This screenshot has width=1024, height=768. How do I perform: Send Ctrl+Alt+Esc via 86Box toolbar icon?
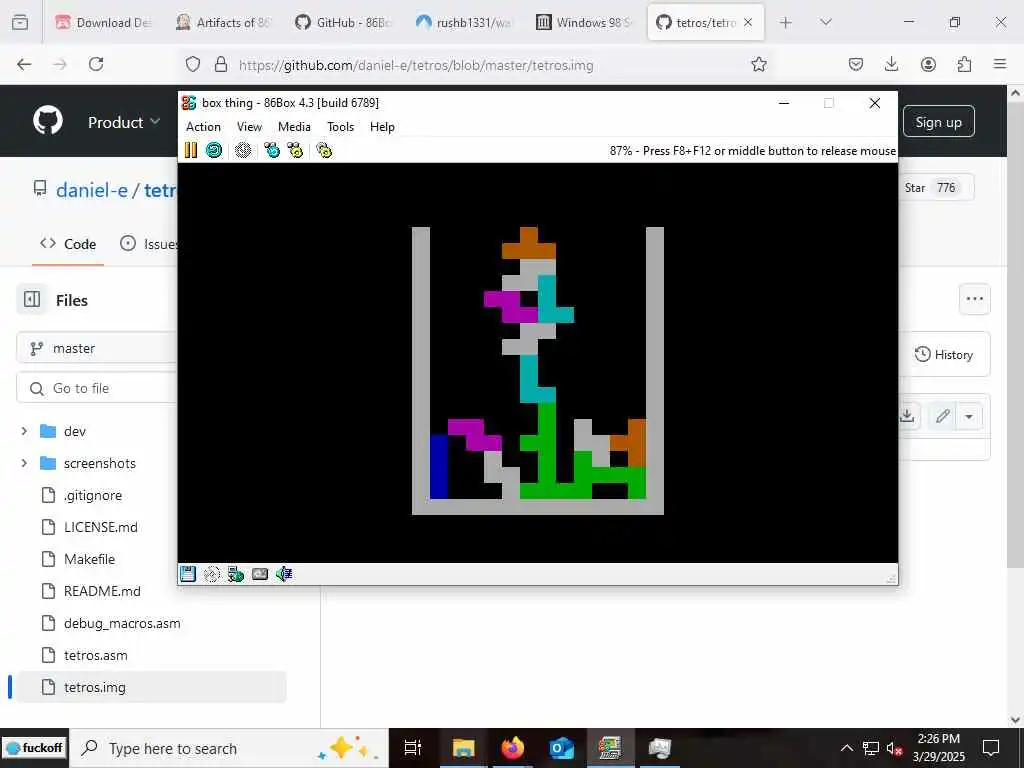point(295,150)
